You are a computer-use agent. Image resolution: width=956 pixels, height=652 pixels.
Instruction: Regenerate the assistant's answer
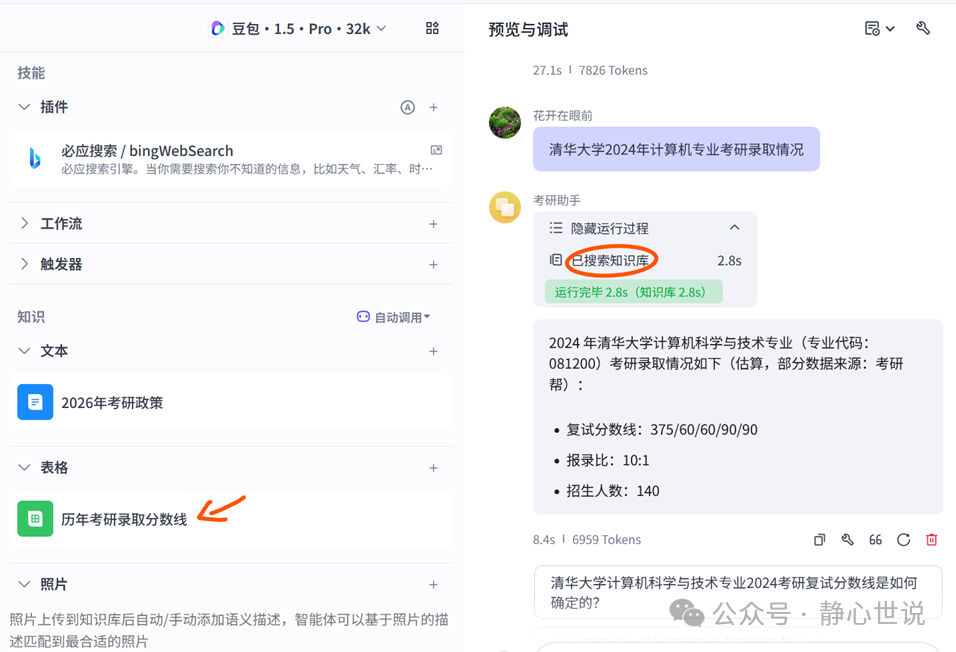(x=903, y=539)
